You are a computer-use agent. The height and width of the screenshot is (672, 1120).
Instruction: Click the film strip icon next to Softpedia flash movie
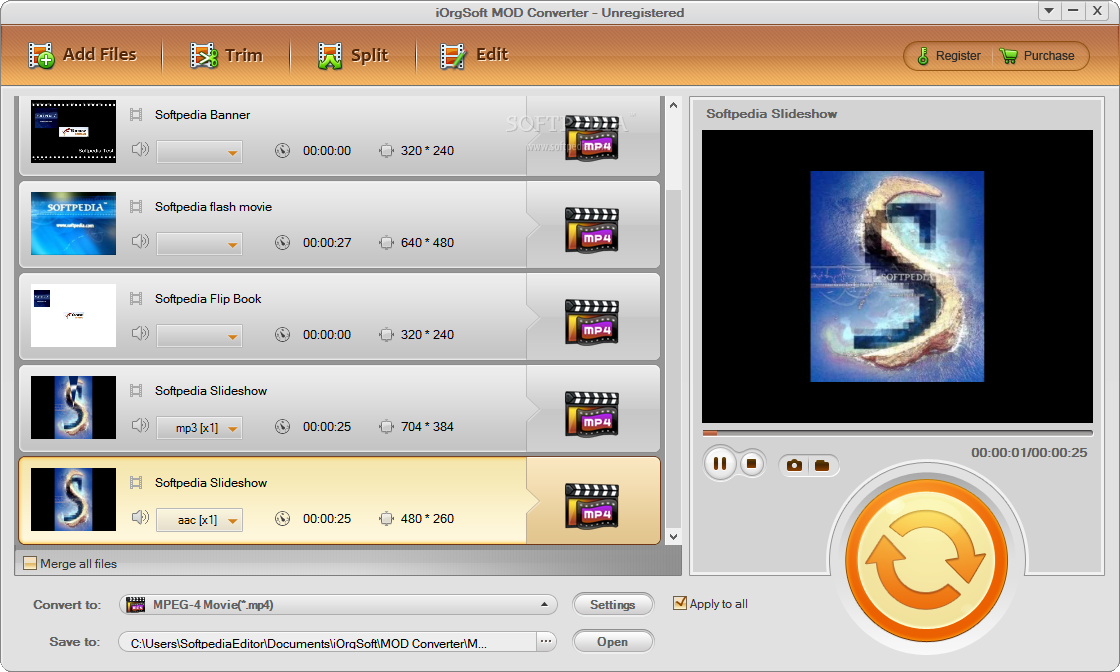tap(136, 206)
